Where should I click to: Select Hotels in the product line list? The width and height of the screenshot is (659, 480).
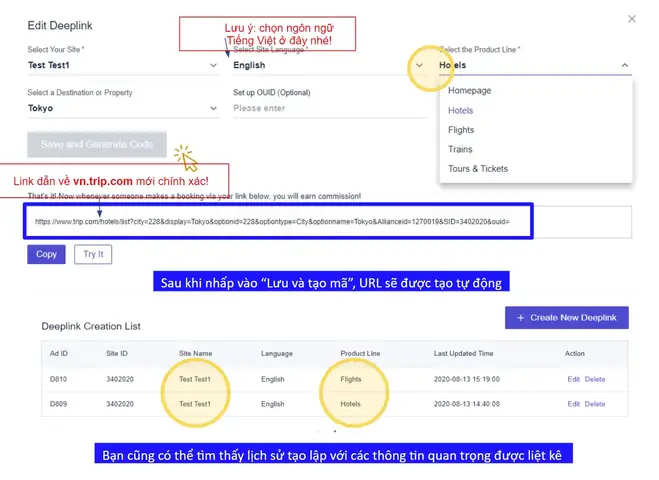[x=461, y=111]
